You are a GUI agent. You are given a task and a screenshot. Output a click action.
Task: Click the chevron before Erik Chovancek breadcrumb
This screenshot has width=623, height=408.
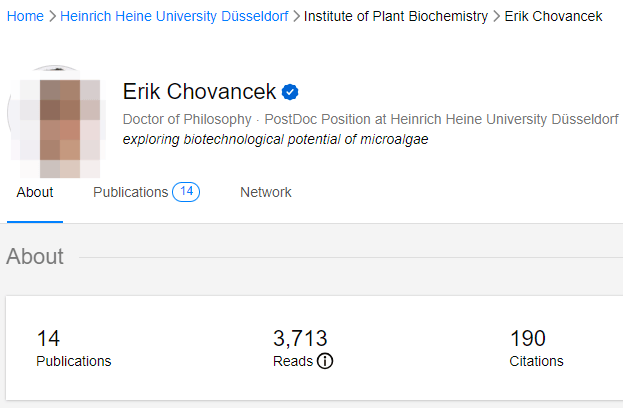(496, 16)
